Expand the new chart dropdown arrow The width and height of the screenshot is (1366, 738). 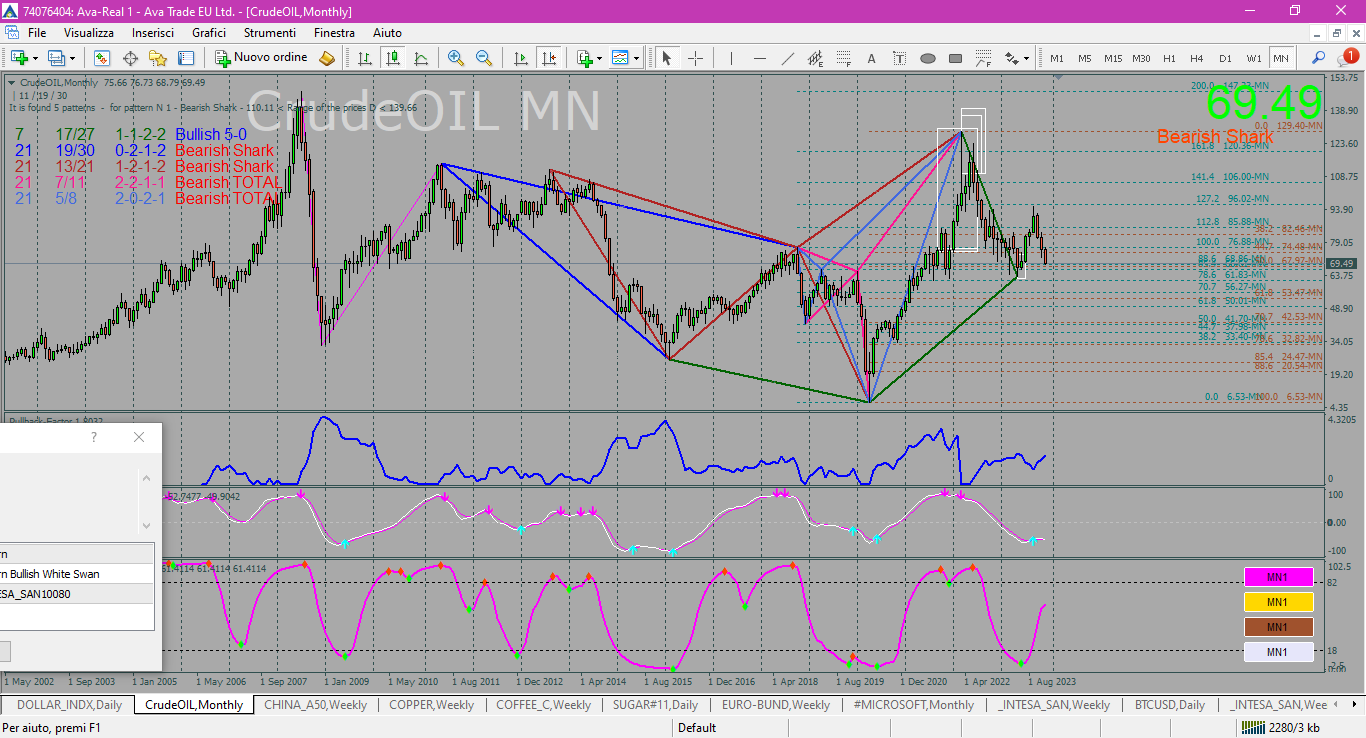click(35, 58)
